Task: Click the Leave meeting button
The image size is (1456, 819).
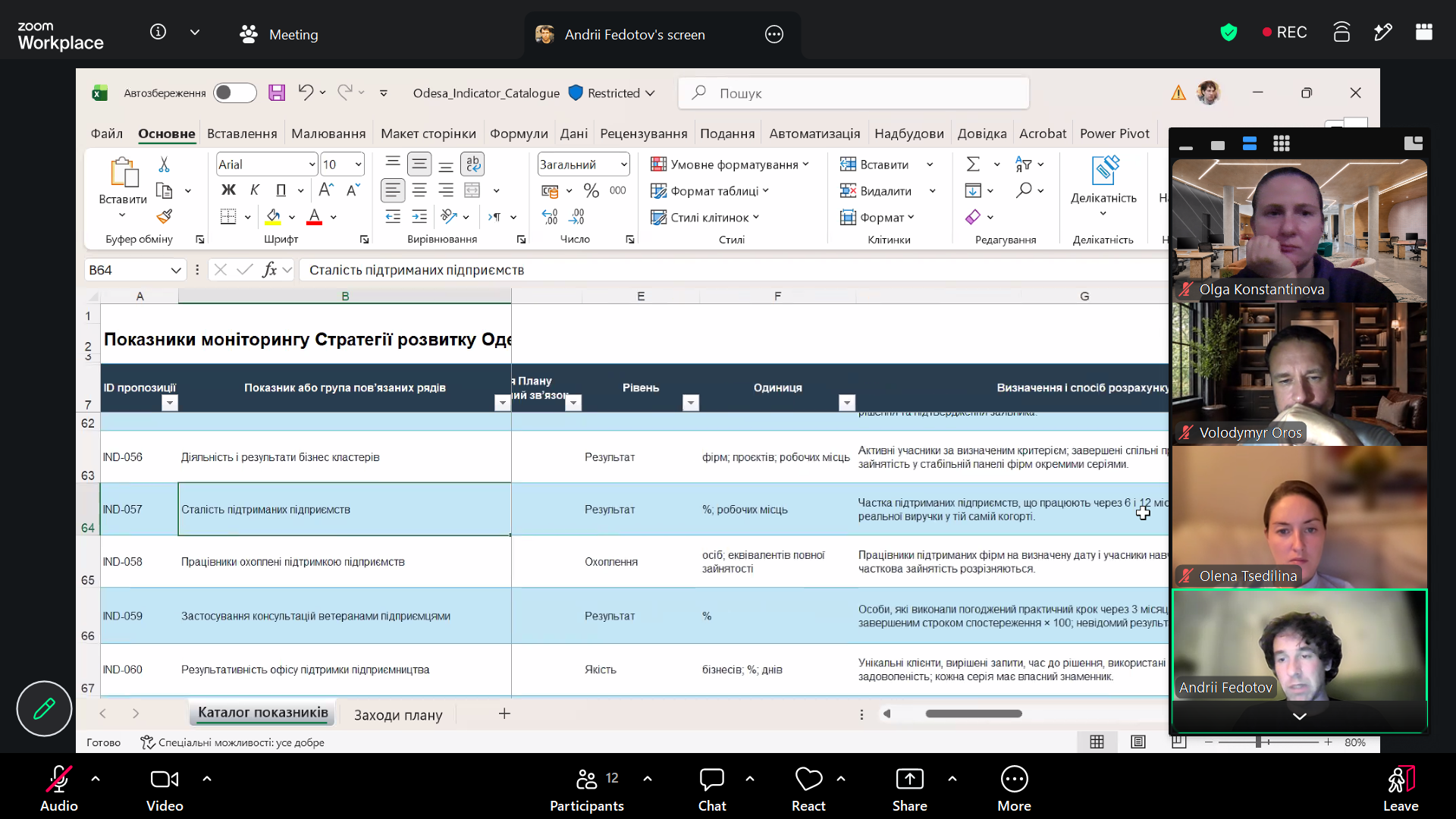Action: 1400,789
